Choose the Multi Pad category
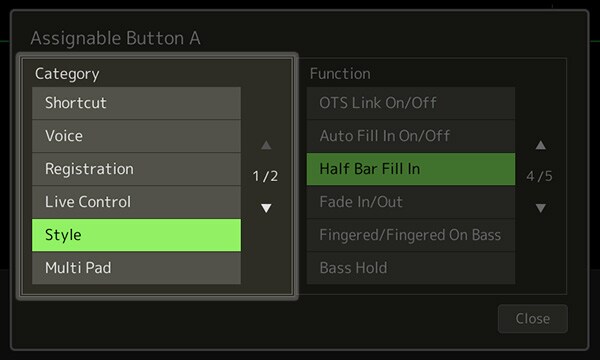The image size is (600, 360). tap(136, 268)
